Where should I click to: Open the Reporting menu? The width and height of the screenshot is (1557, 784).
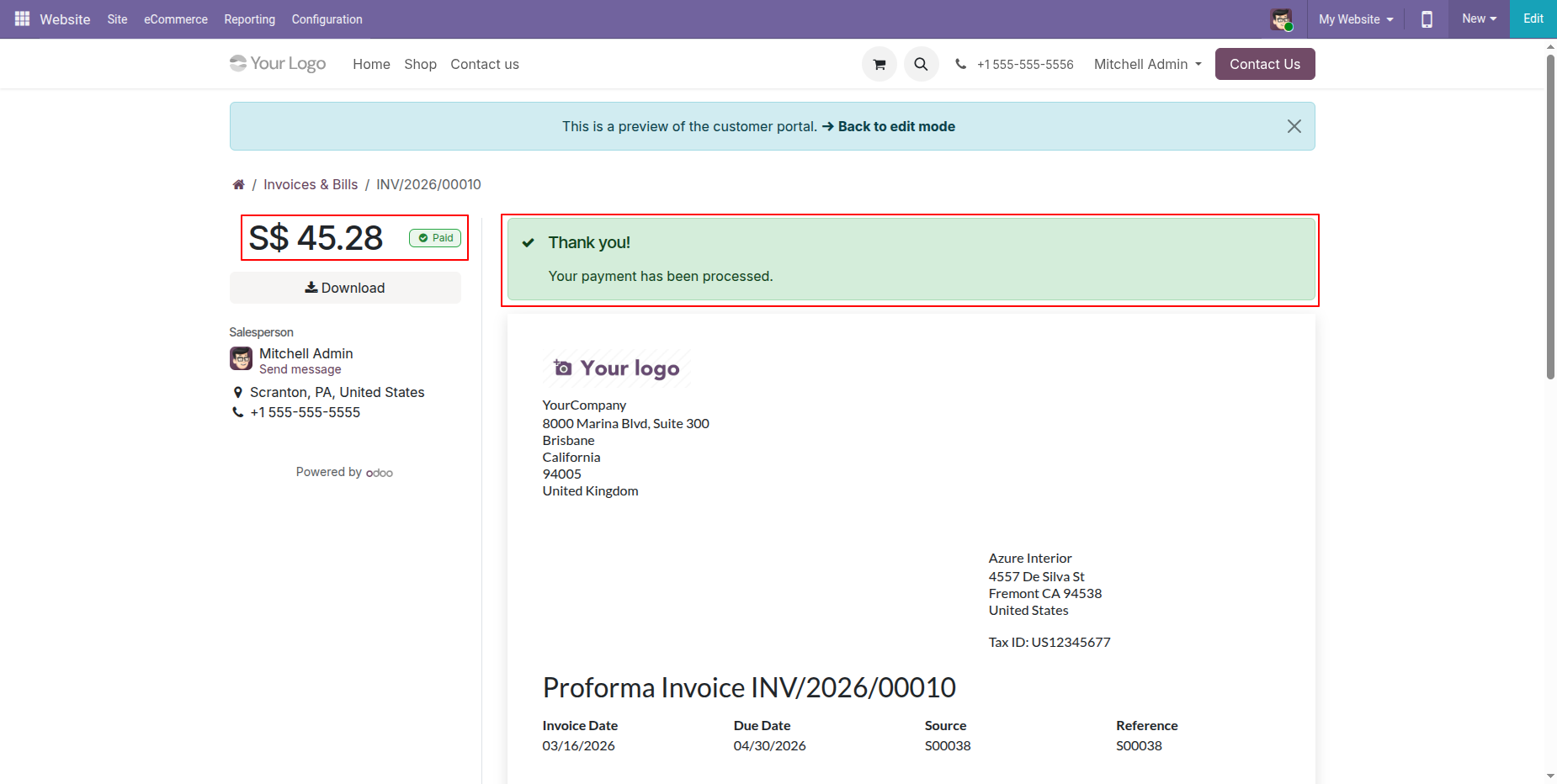(x=249, y=19)
